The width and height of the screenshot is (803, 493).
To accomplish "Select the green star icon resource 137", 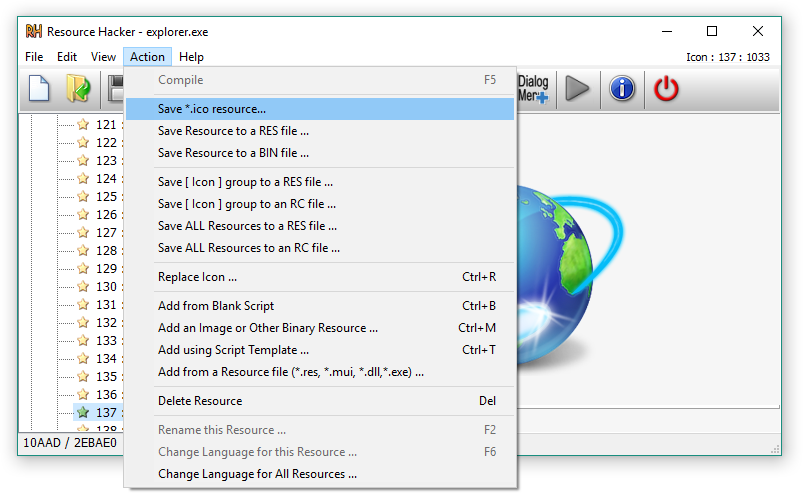I will (x=84, y=412).
